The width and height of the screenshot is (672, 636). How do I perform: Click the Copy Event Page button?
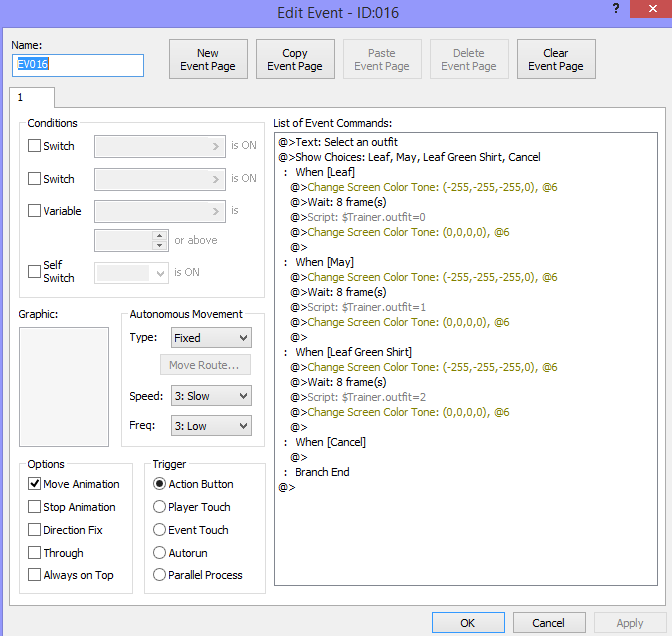pyautogui.click(x=295, y=60)
